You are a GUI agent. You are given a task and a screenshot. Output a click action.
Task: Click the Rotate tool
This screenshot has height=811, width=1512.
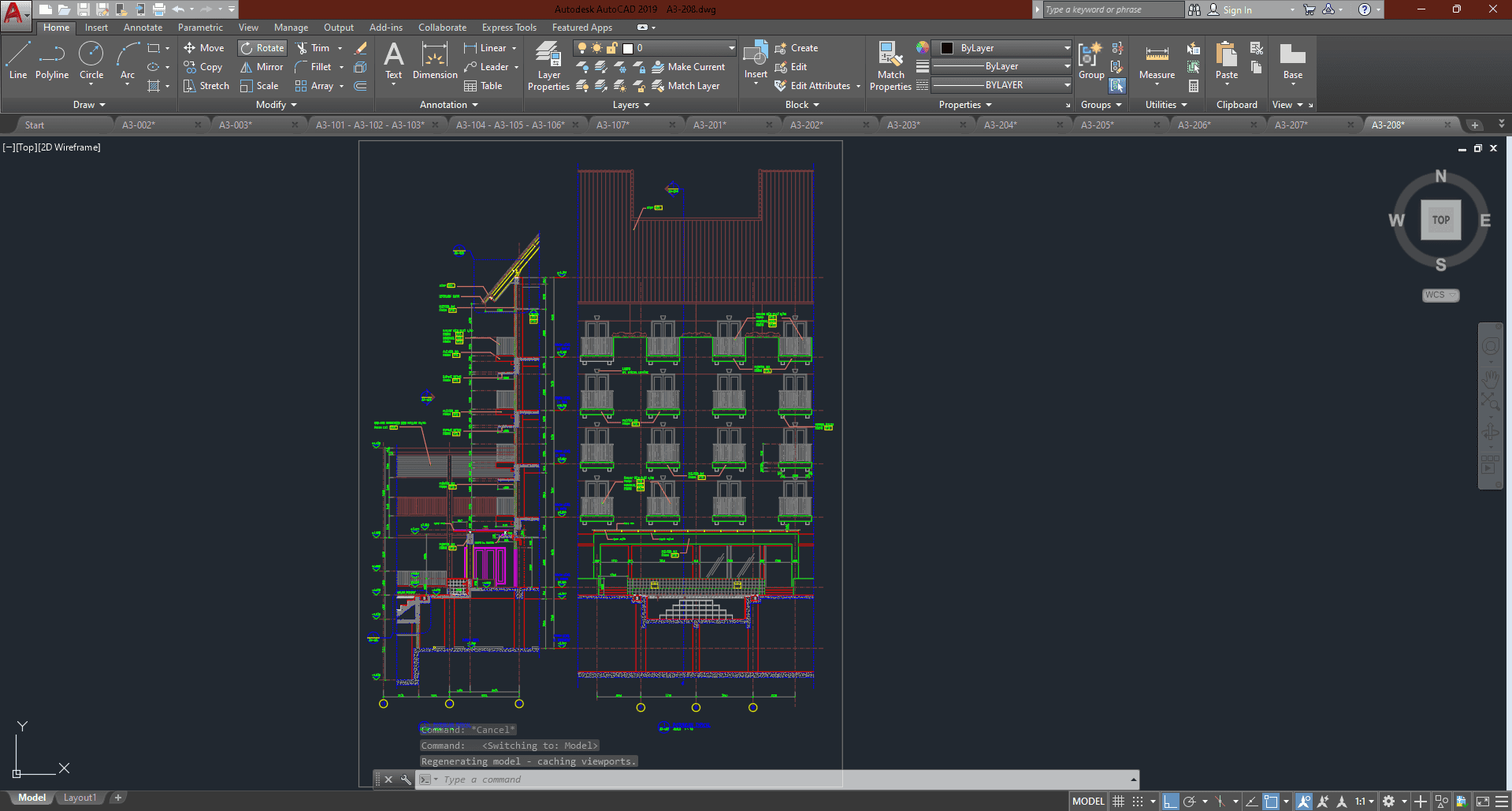262,48
